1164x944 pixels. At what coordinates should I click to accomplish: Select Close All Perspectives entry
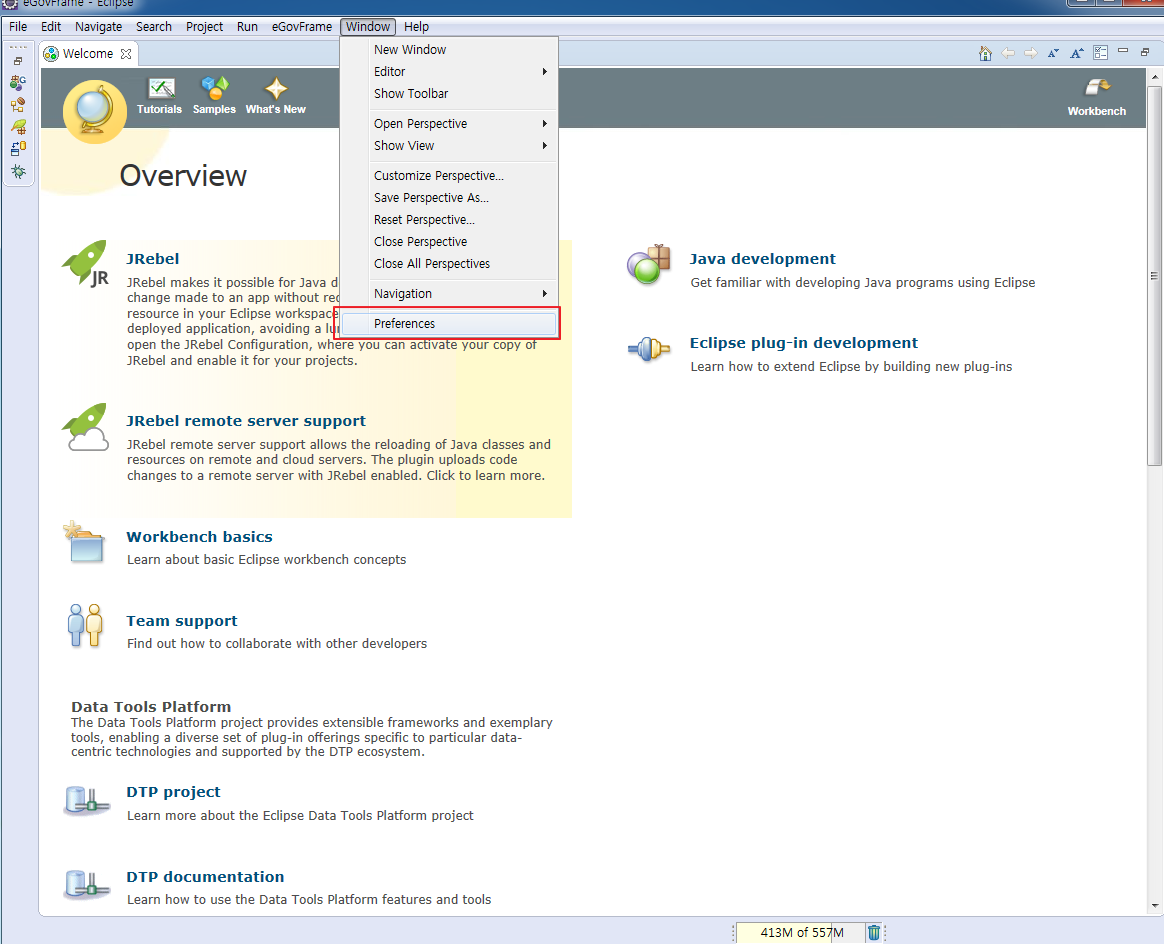click(449, 263)
